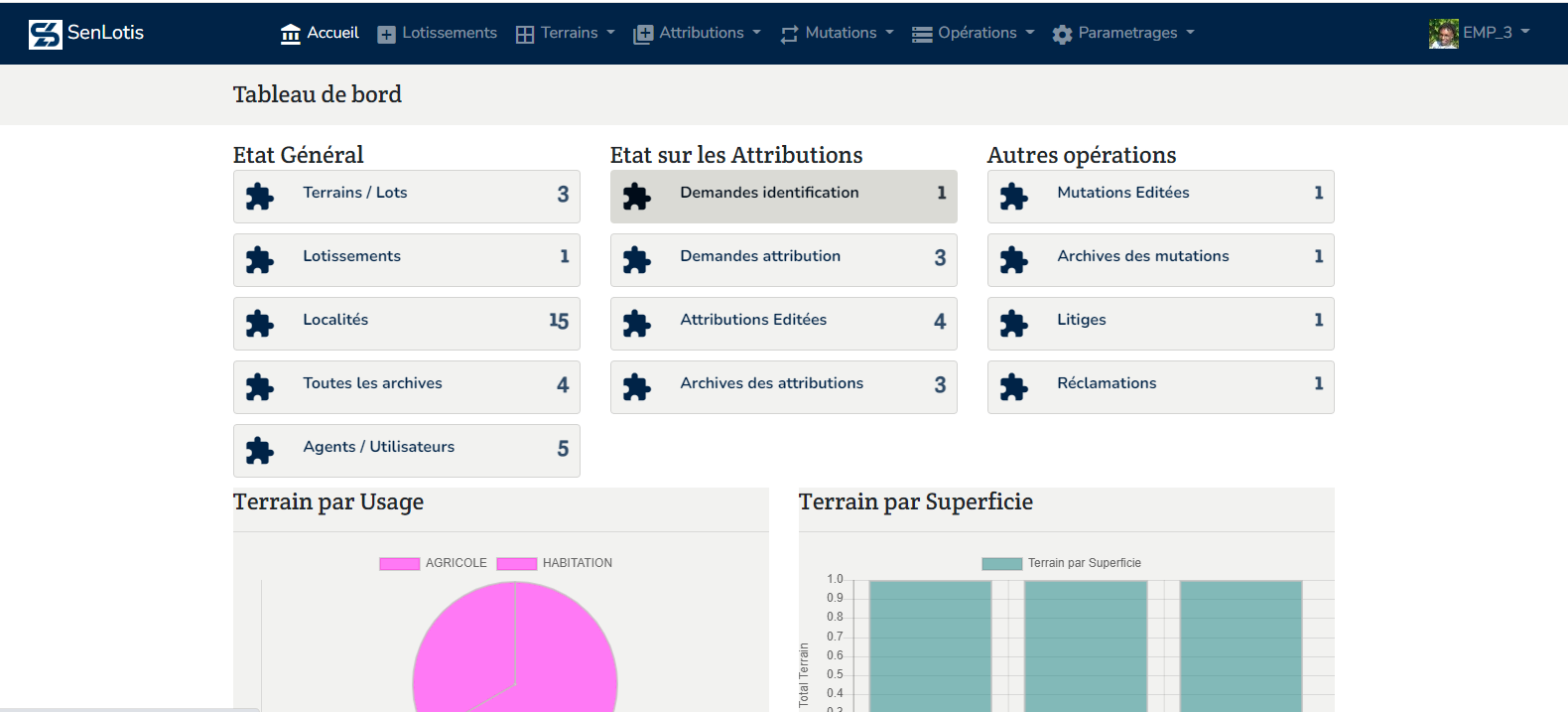Click the puzzle icon beside Terrains / Lots
Image resolution: width=1568 pixels, height=712 pixels.
[260, 197]
